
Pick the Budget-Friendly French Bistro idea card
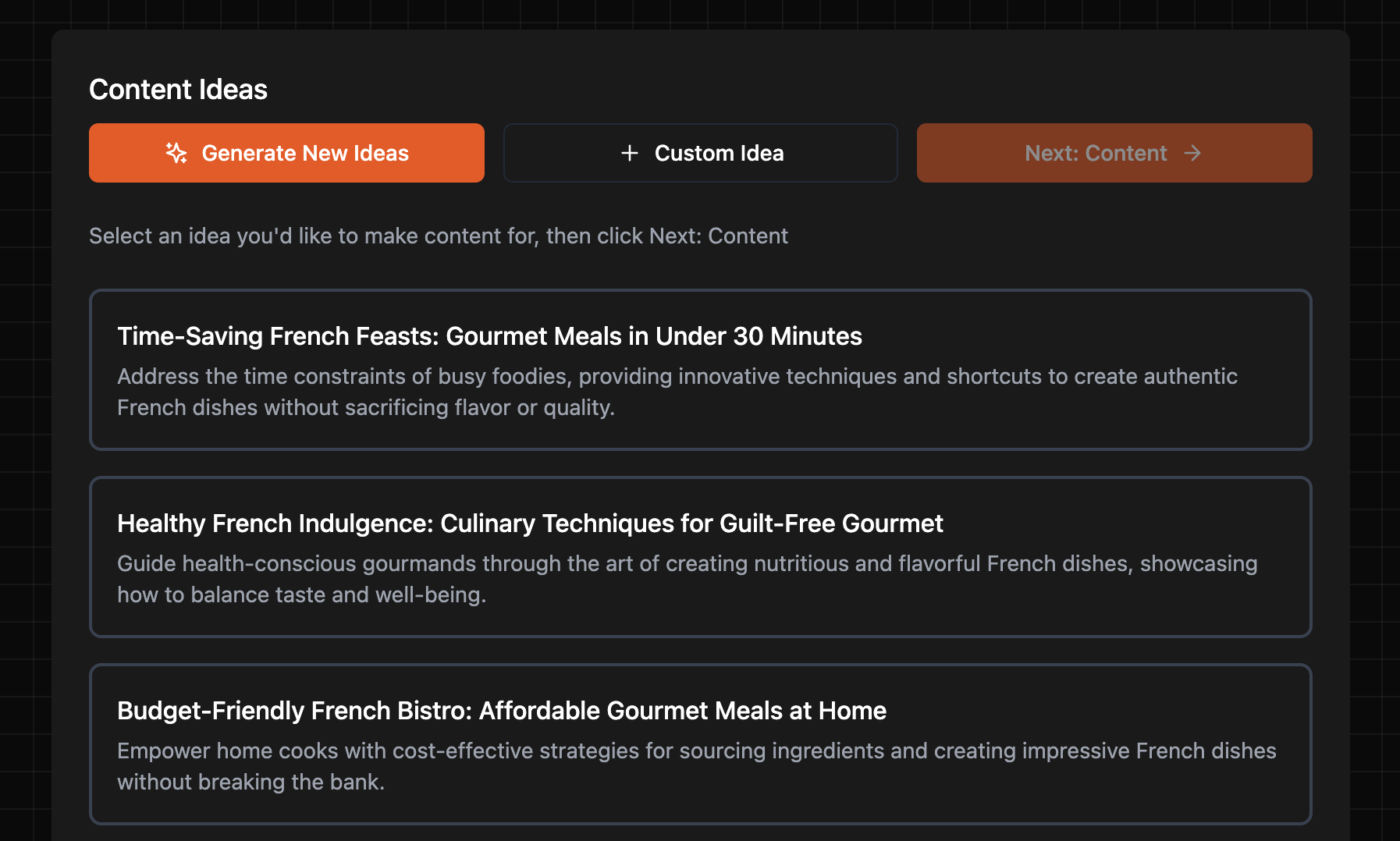(x=700, y=744)
